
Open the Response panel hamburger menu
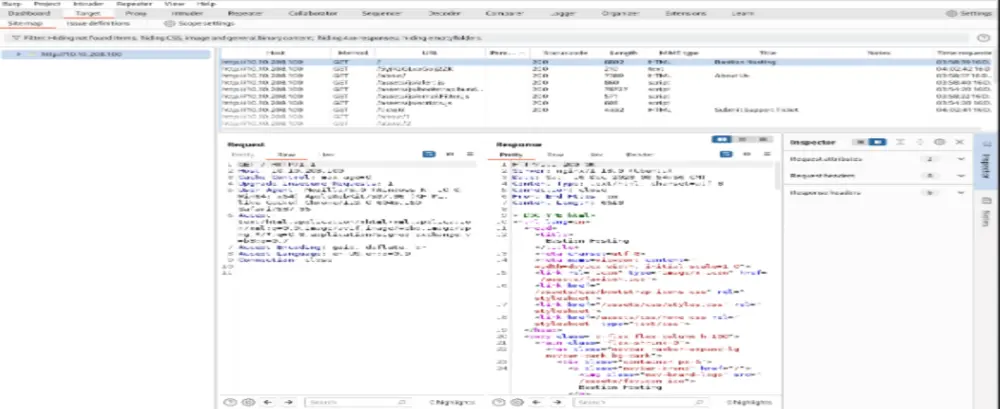[767, 154]
